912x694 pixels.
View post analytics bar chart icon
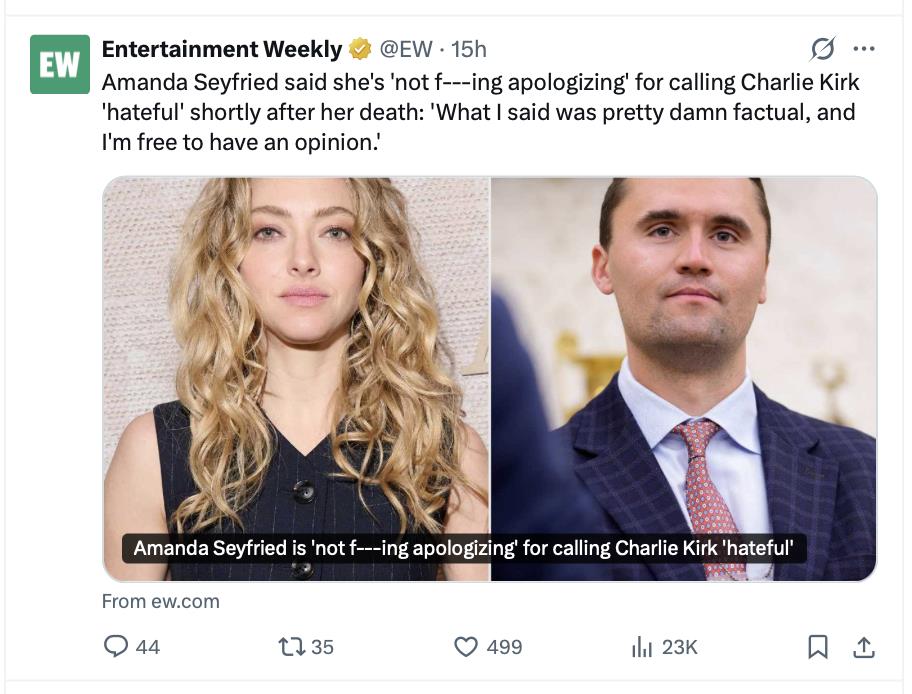641,647
